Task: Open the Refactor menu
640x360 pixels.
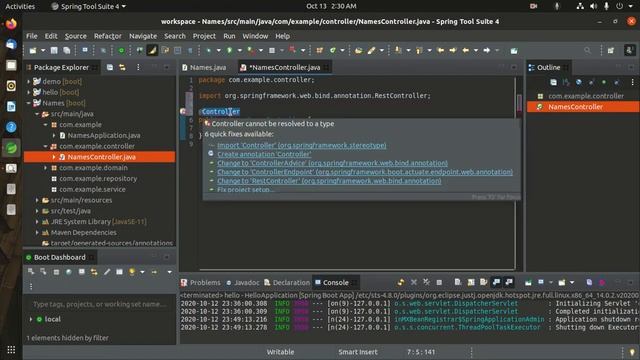Action: point(107,36)
